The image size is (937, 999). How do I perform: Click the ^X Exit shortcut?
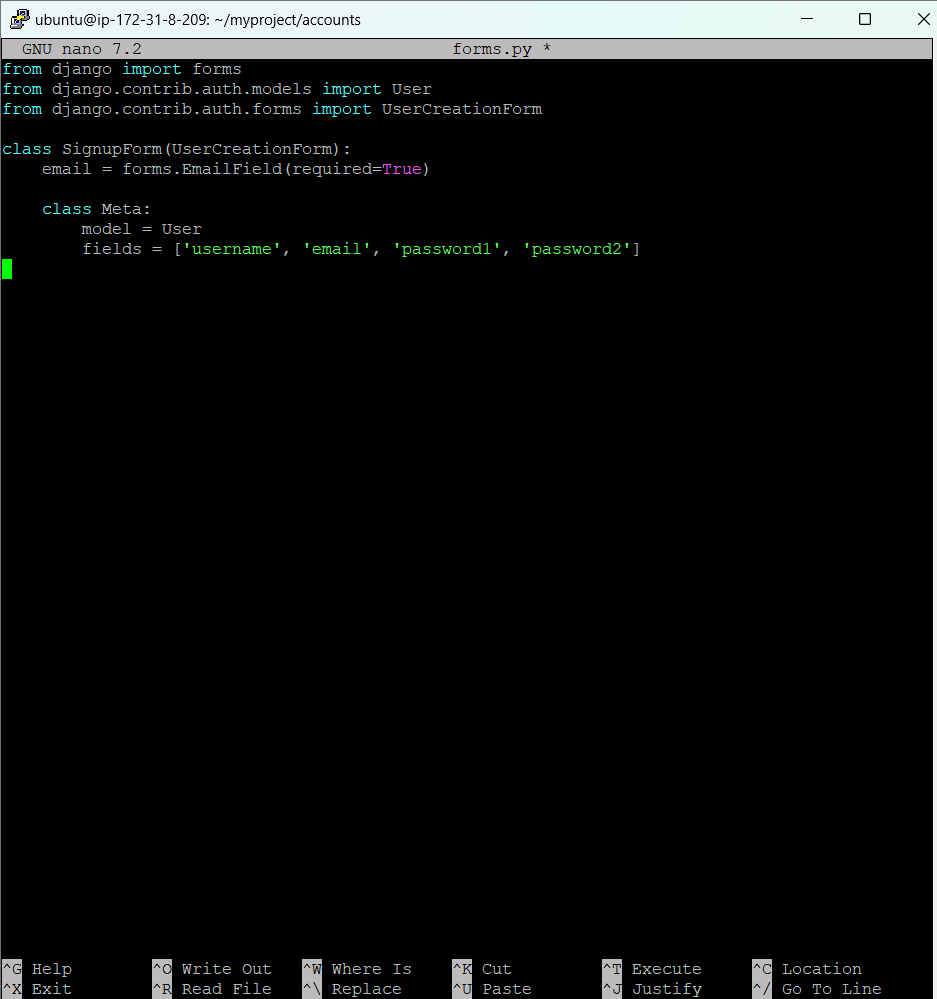tap(37, 989)
